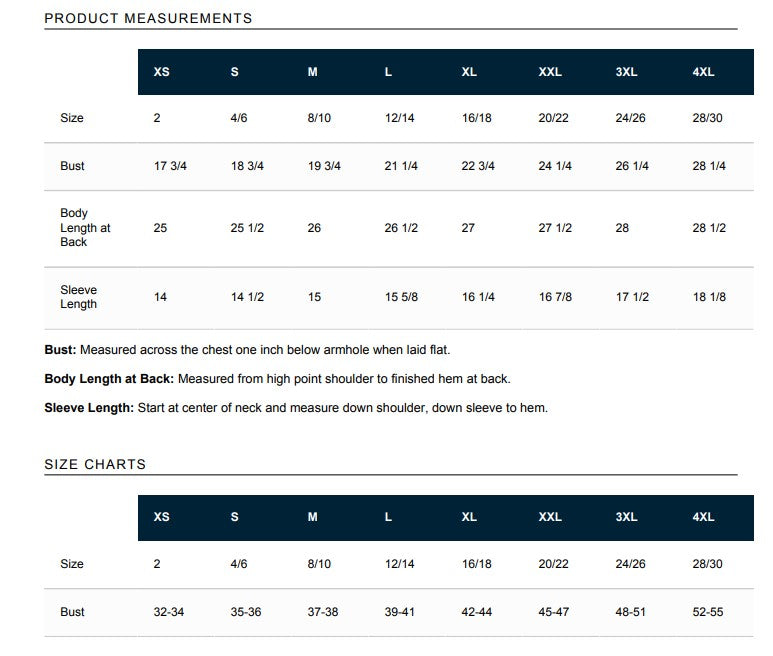The width and height of the screenshot is (773, 656).
Task: Select size 16/18 in Product Measurements row
Action: pos(476,118)
